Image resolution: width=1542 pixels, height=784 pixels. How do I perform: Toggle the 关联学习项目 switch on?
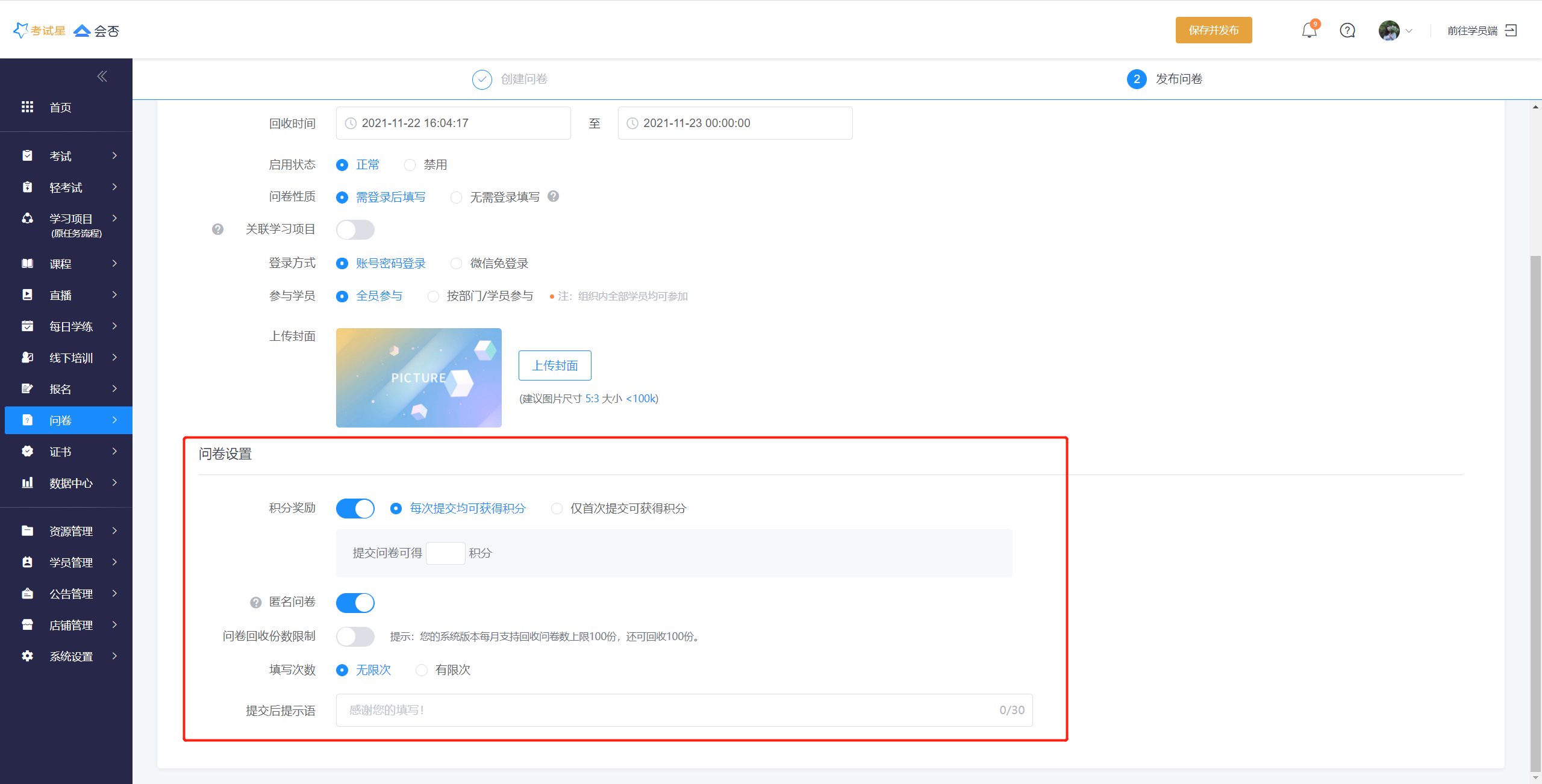355,229
